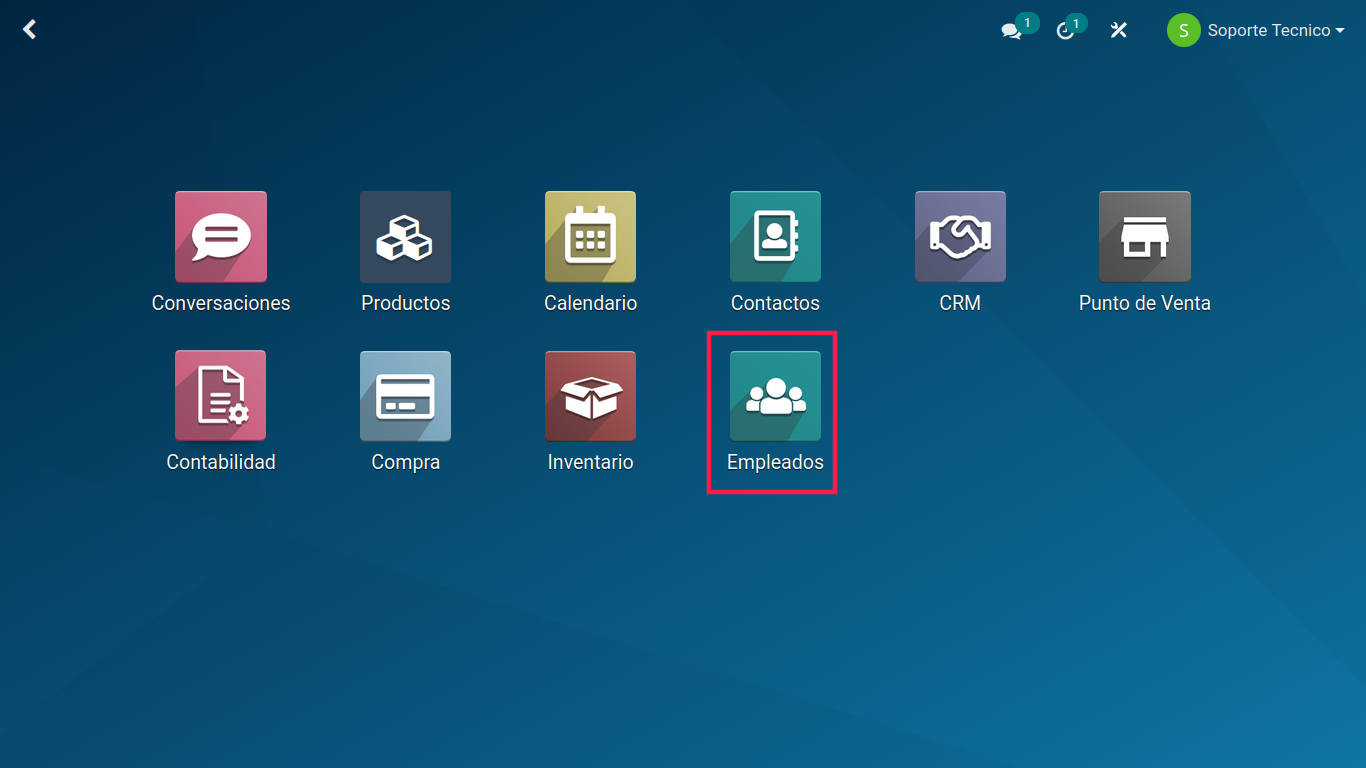Click the developer tools wrench icon

click(x=1119, y=31)
